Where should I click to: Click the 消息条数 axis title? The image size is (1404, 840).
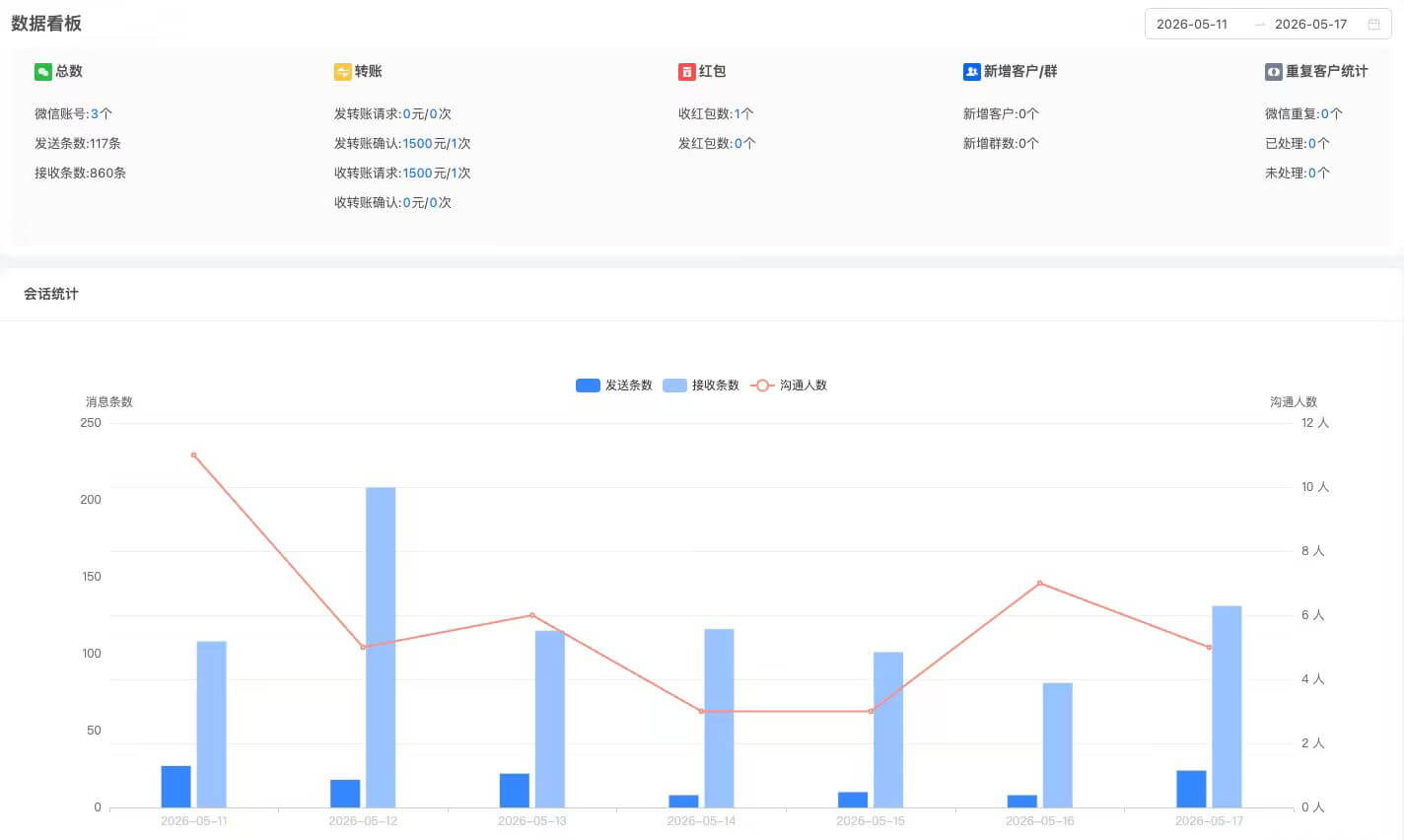(x=109, y=402)
